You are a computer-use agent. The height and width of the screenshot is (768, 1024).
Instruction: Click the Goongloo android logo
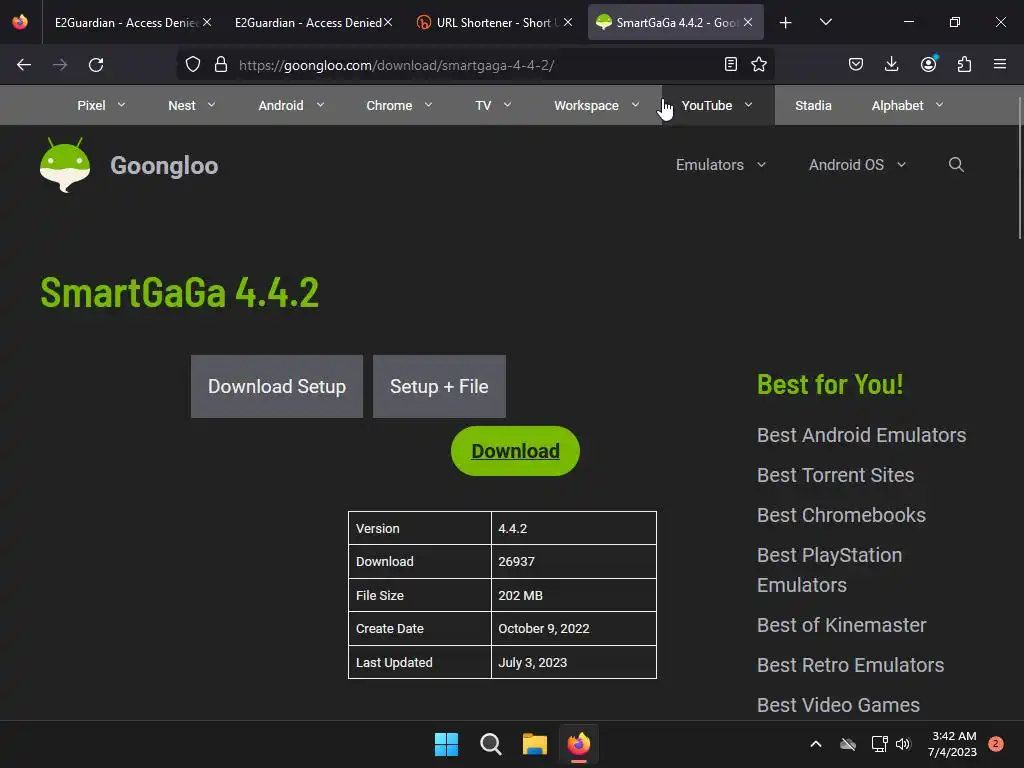(65, 165)
